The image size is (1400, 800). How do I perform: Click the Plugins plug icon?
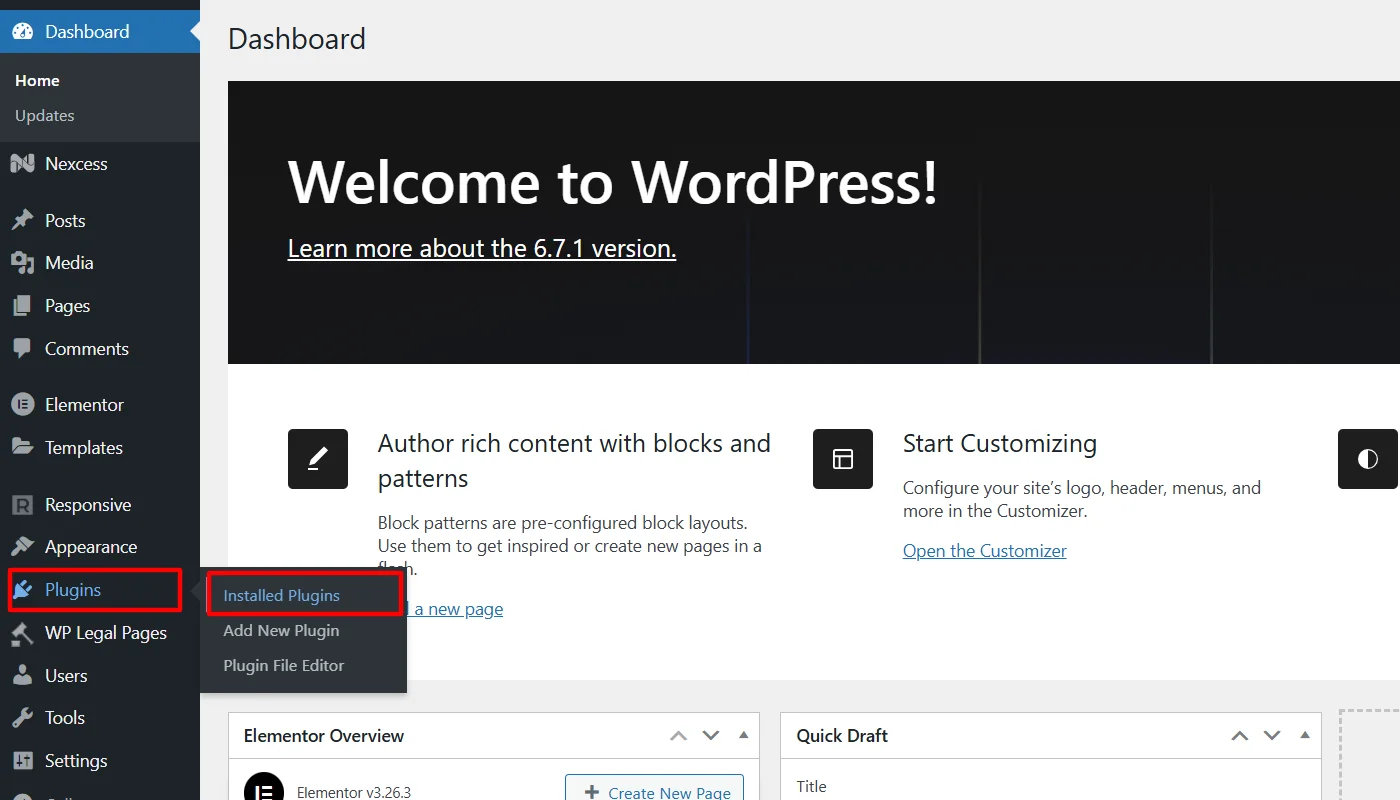click(x=22, y=590)
